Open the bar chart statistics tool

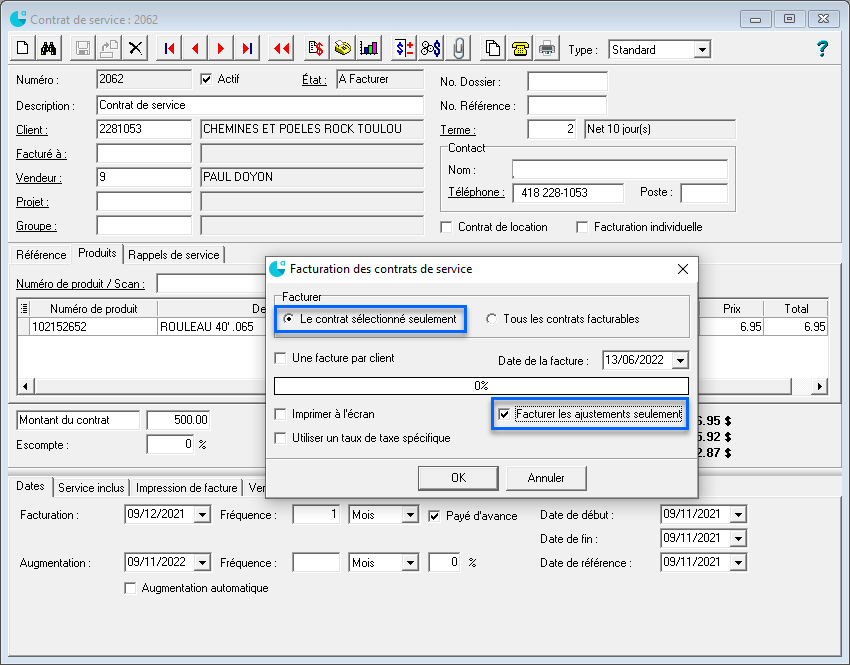pyautogui.click(x=368, y=47)
